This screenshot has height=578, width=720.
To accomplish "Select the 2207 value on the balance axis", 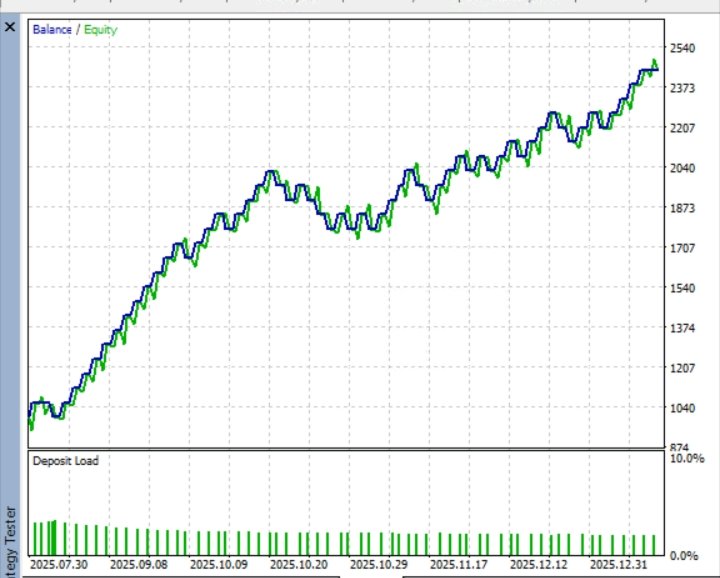I will pyautogui.click(x=682, y=128).
